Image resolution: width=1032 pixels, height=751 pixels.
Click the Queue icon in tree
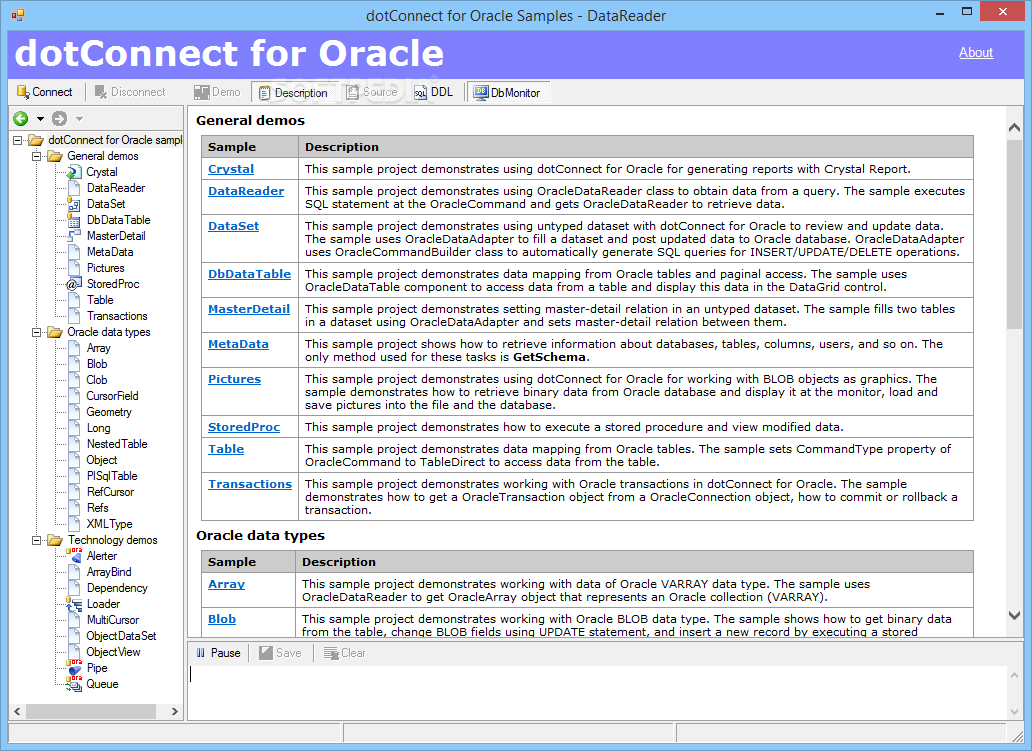[x=74, y=684]
